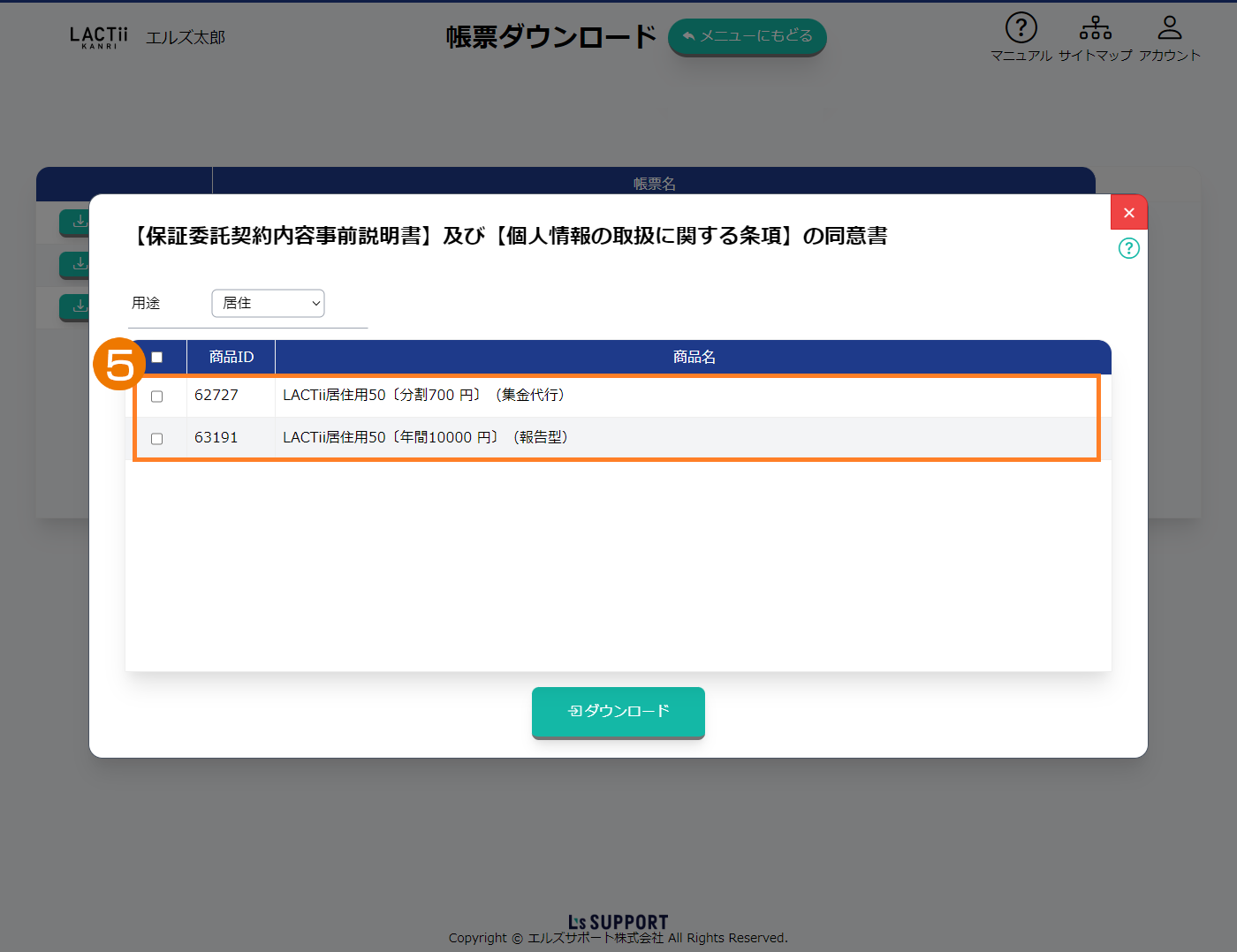1237x952 pixels.
Task: Open the マニュアル help icon
Action: (x=1021, y=29)
